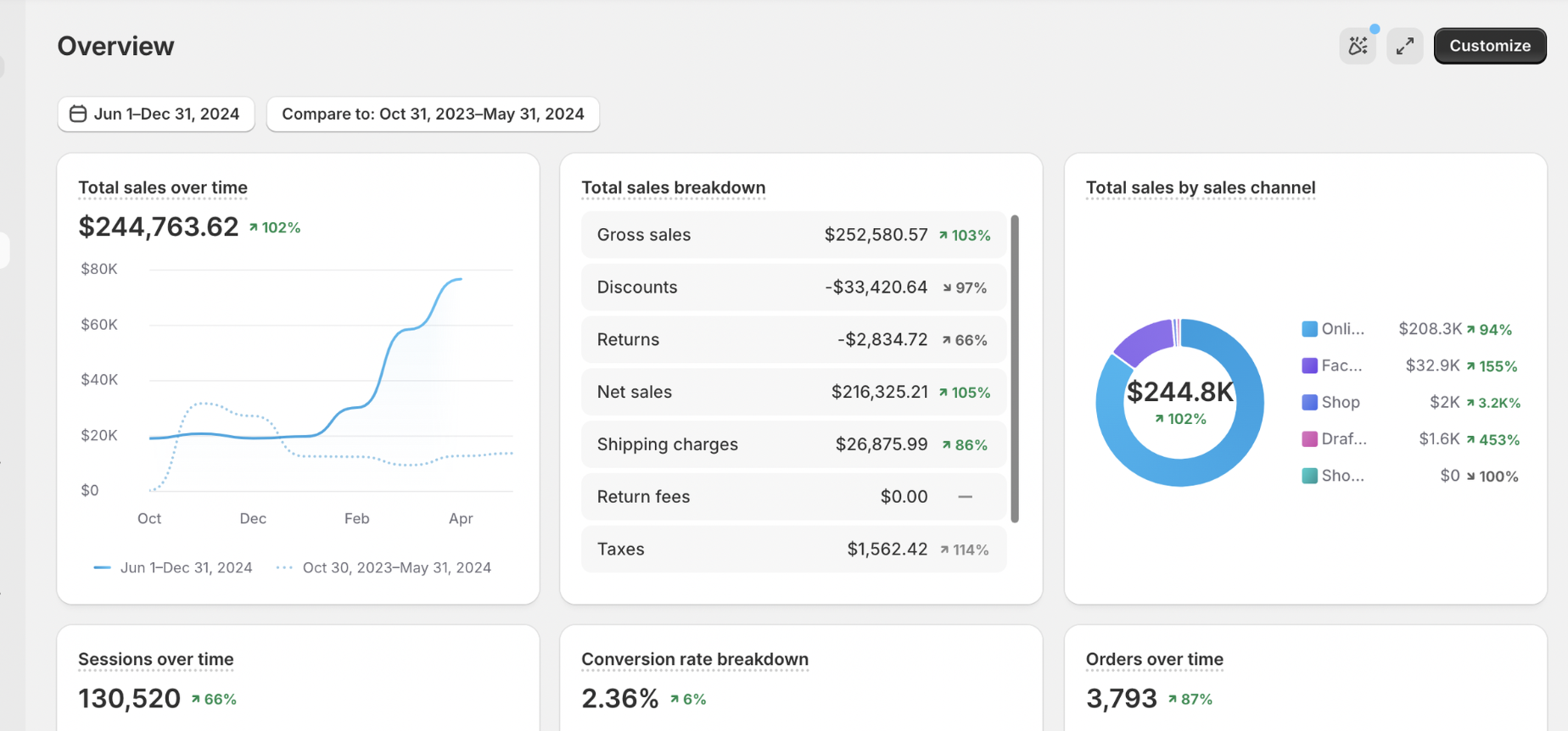
Task: Click the Customize button
Action: pos(1490,46)
